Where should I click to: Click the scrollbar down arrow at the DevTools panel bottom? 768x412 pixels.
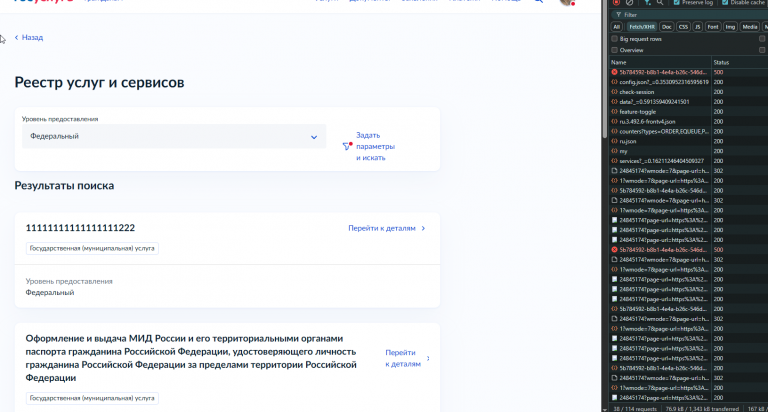coord(605,409)
